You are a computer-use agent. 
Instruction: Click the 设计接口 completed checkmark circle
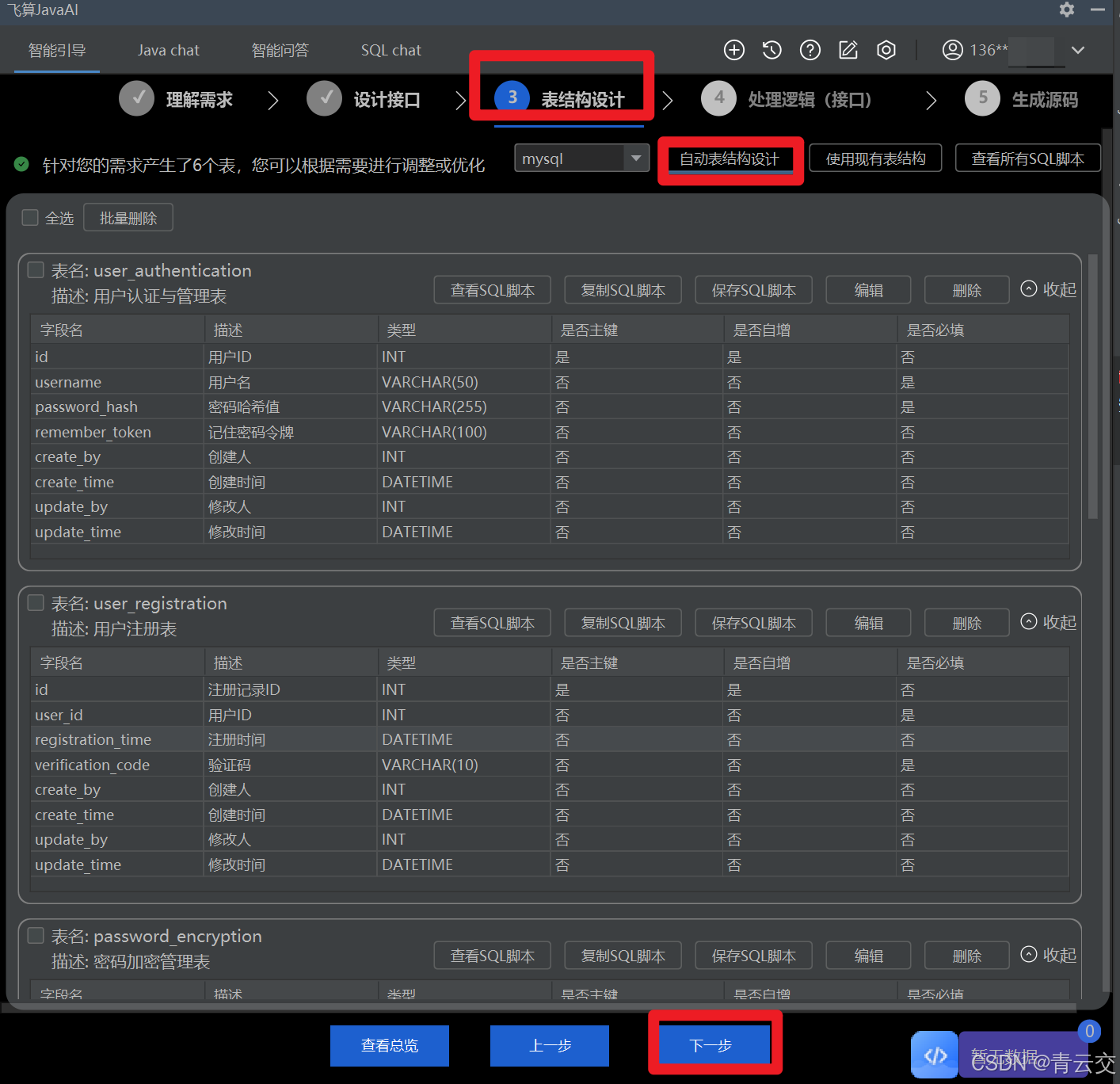[x=324, y=98]
